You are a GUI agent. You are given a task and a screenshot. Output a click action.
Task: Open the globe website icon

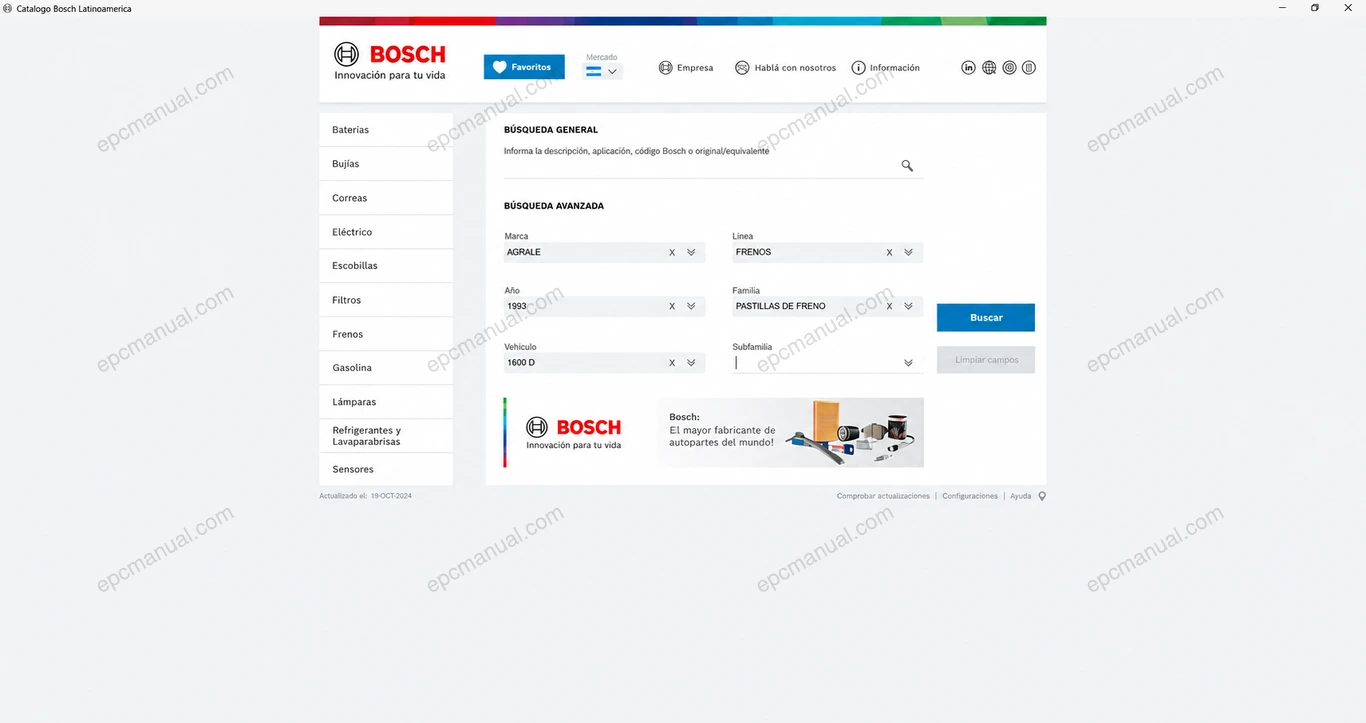point(989,68)
